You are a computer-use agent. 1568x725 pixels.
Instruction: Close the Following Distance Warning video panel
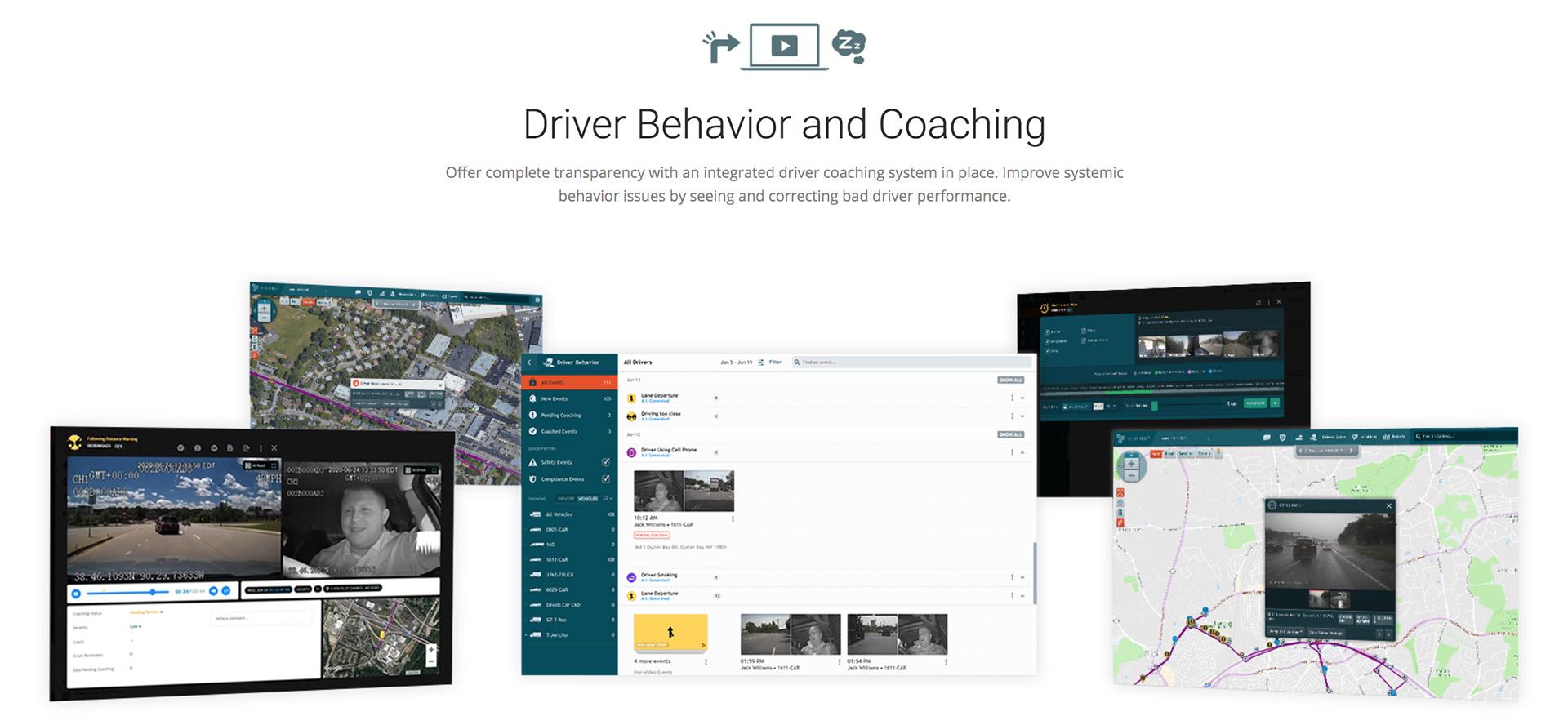[274, 448]
